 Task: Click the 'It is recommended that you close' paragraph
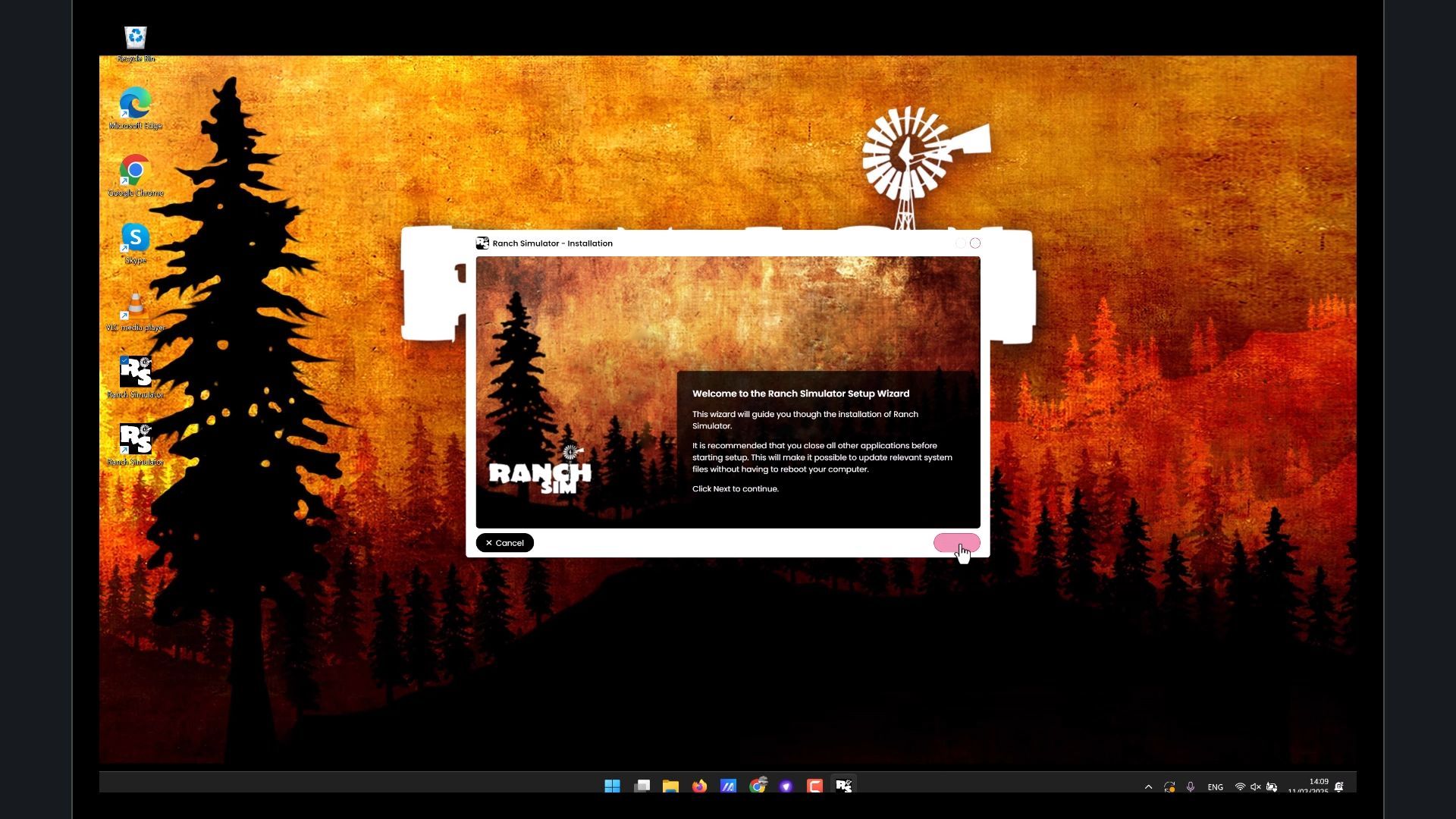[822, 457]
